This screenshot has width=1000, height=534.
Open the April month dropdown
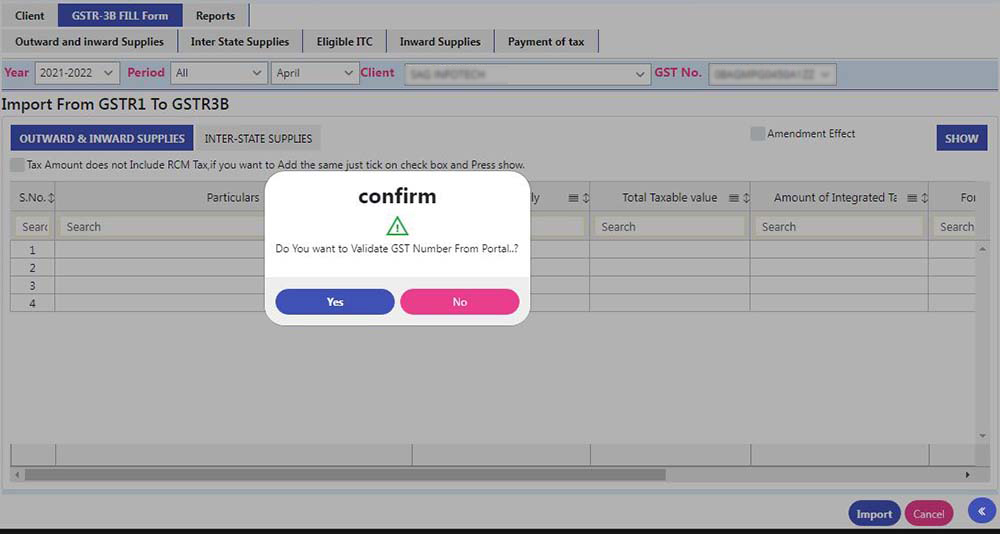click(315, 73)
